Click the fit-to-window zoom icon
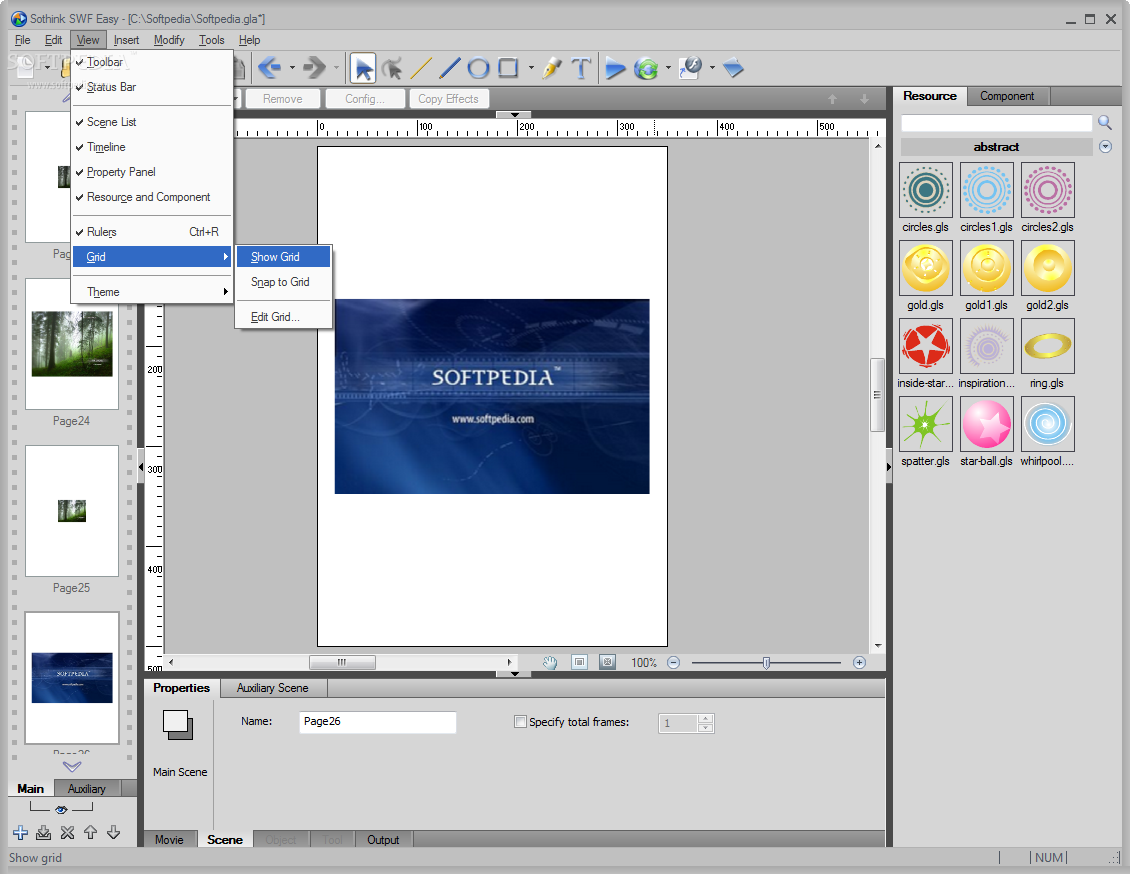The height and width of the screenshot is (874, 1130). pyautogui.click(x=579, y=661)
